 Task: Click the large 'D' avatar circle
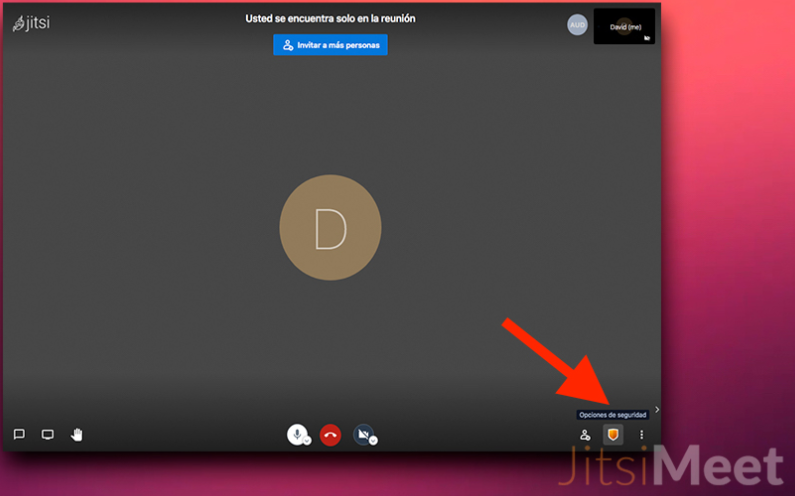(330, 228)
